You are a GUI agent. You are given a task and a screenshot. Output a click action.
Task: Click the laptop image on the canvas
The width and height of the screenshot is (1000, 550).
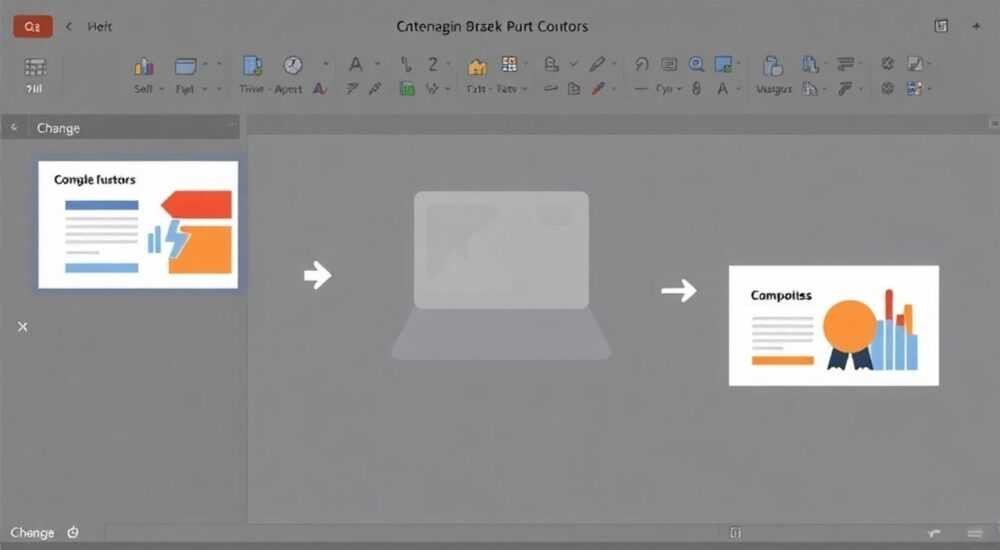pos(501,276)
